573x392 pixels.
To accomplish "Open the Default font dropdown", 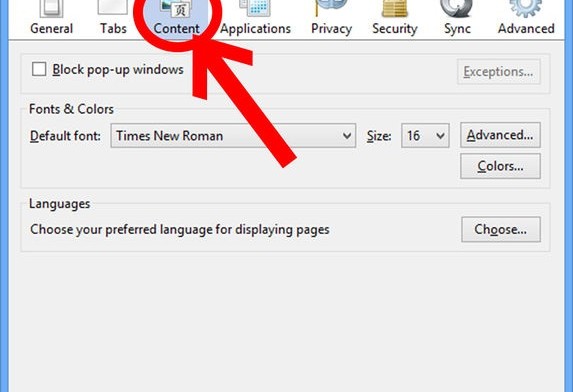I will click(233, 136).
